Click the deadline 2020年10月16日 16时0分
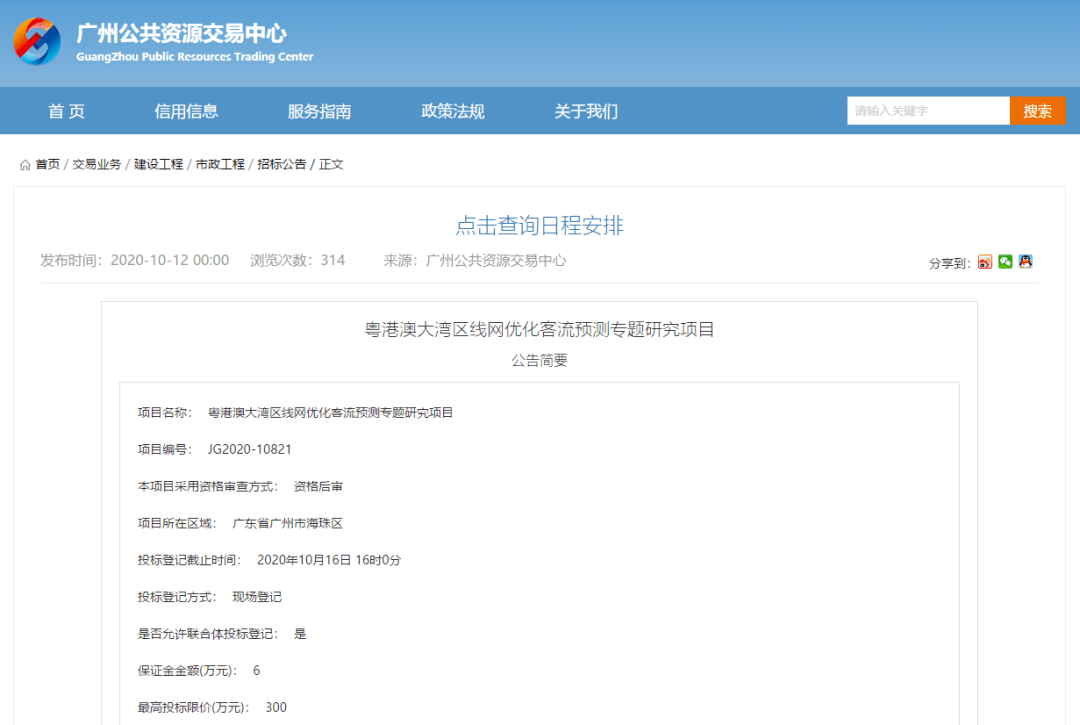 329,560
